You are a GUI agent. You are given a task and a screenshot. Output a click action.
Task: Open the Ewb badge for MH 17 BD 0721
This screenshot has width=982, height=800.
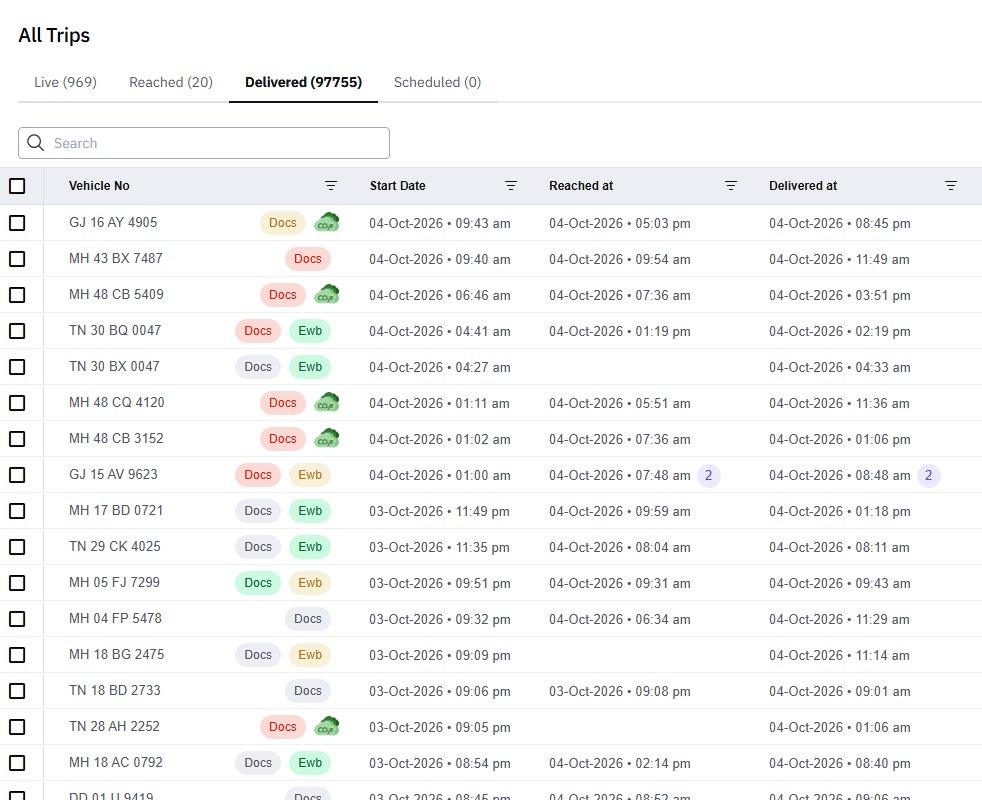coord(310,511)
